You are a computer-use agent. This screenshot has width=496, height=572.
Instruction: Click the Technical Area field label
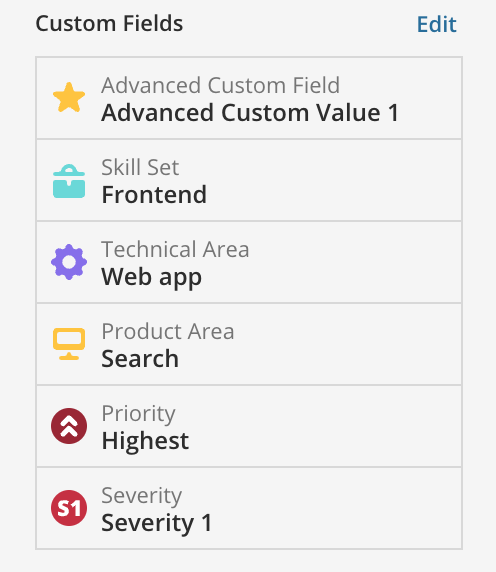175,250
